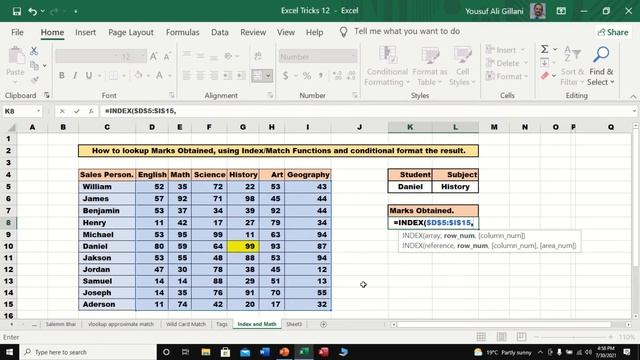640x360 pixels.
Task: Click the Save icon in title bar
Action: [x=17, y=11]
